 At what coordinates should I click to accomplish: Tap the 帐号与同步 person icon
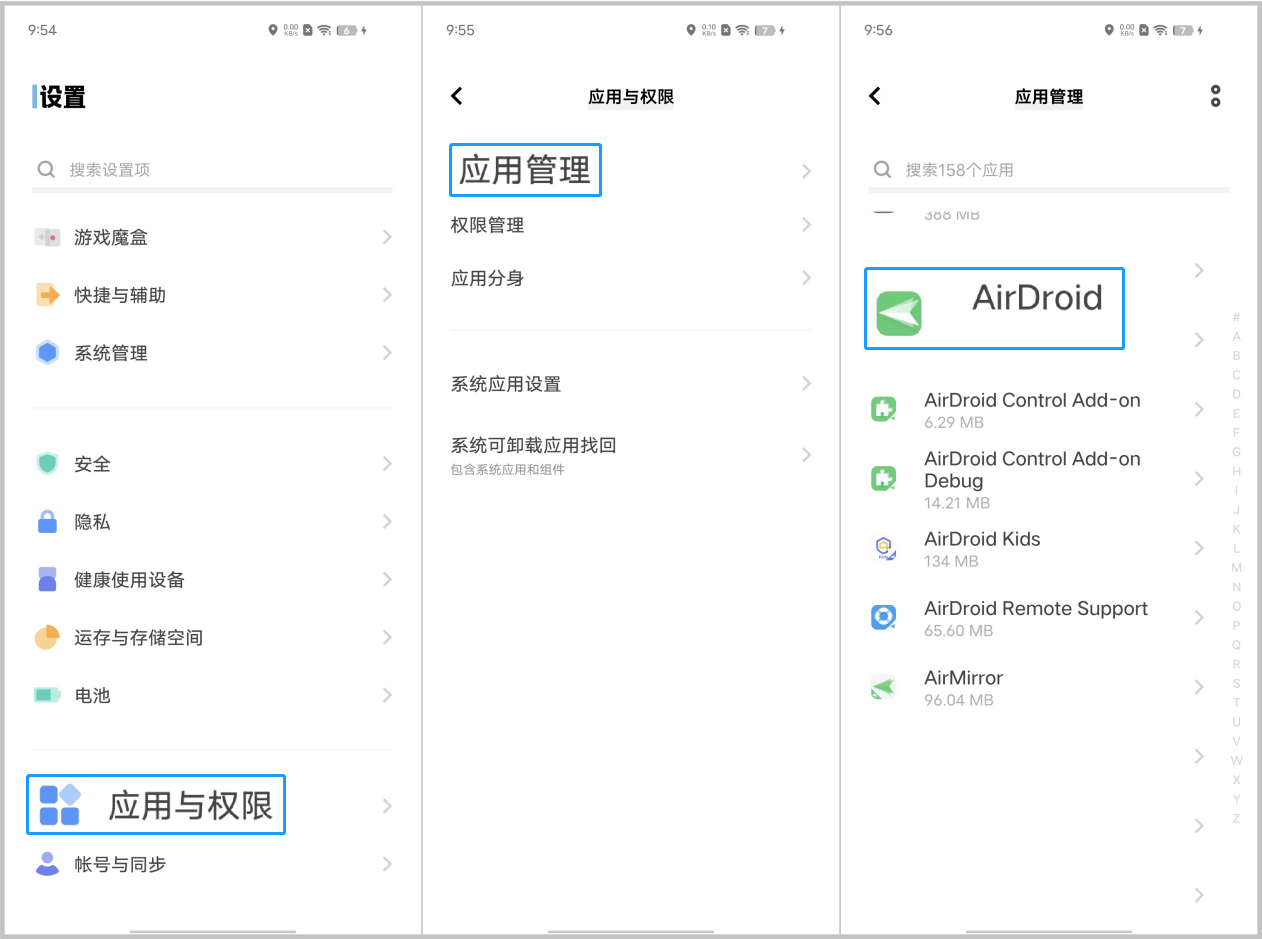pyautogui.click(x=47, y=864)
